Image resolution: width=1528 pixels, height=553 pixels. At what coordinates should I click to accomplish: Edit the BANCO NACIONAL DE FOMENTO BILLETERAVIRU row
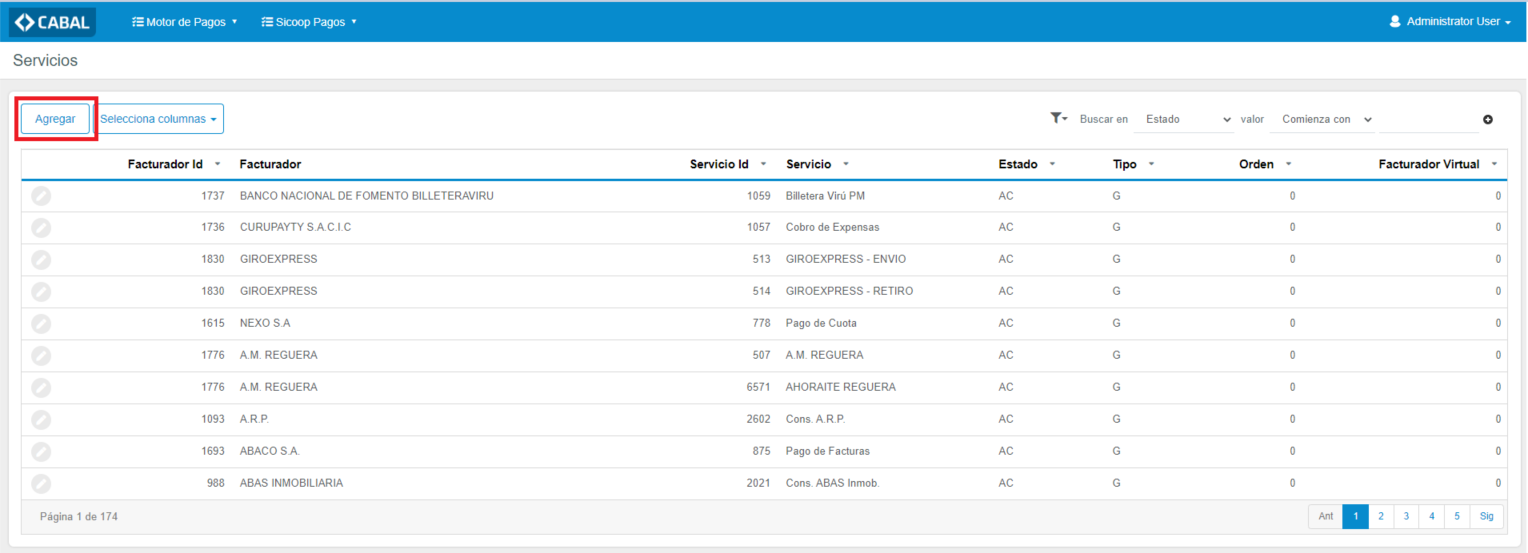coord(41,196)
